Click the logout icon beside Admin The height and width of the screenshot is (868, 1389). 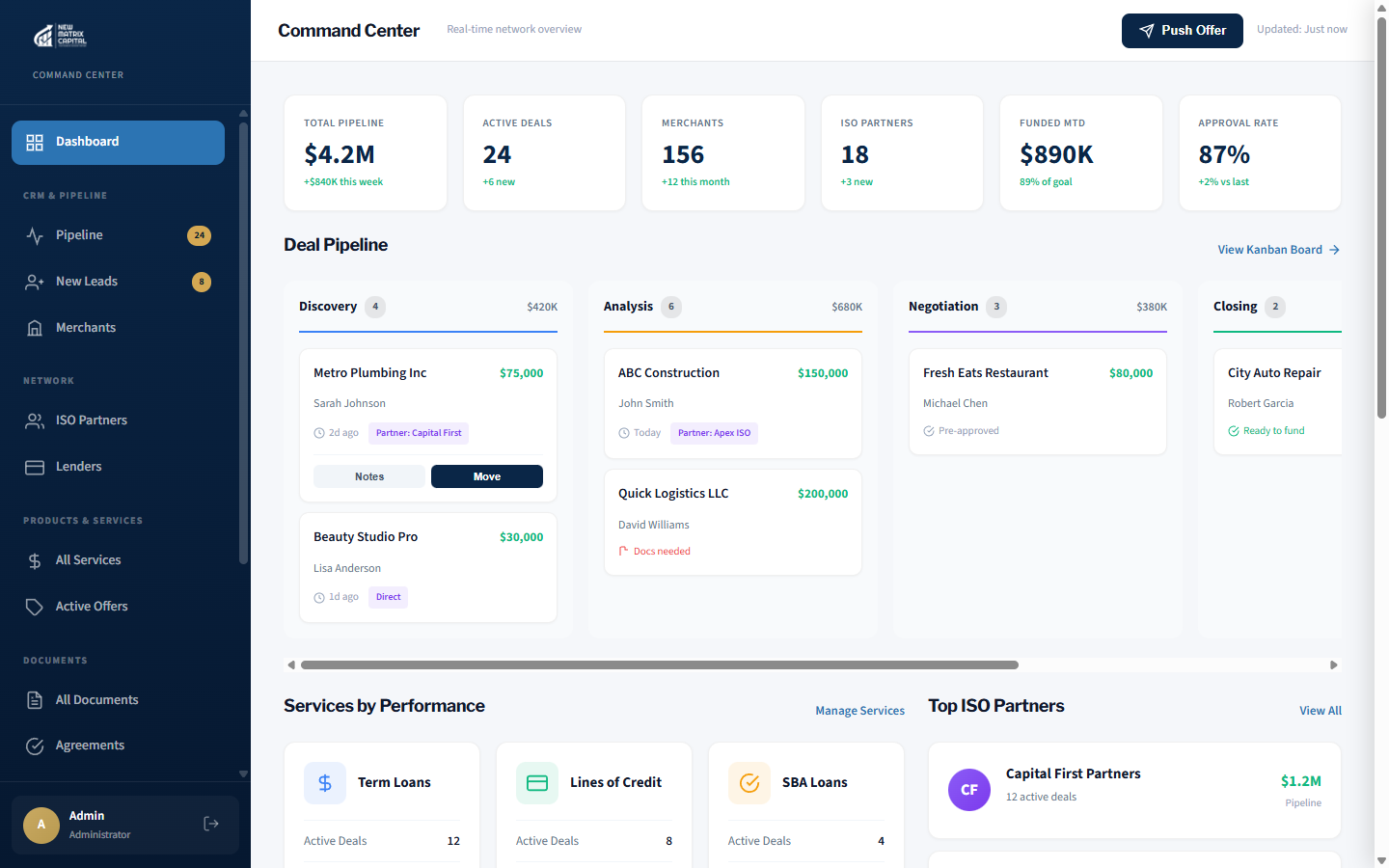tap(210, 824)
